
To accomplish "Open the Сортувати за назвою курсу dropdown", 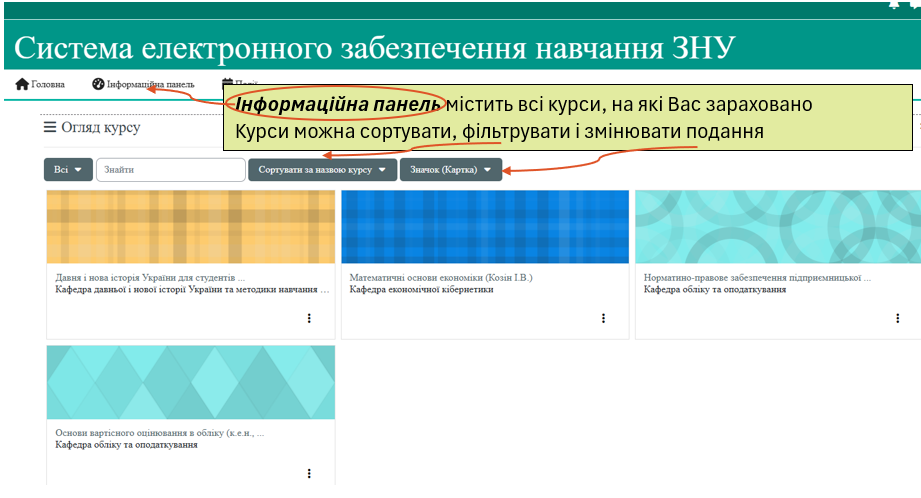I will (x=321, y=170).
